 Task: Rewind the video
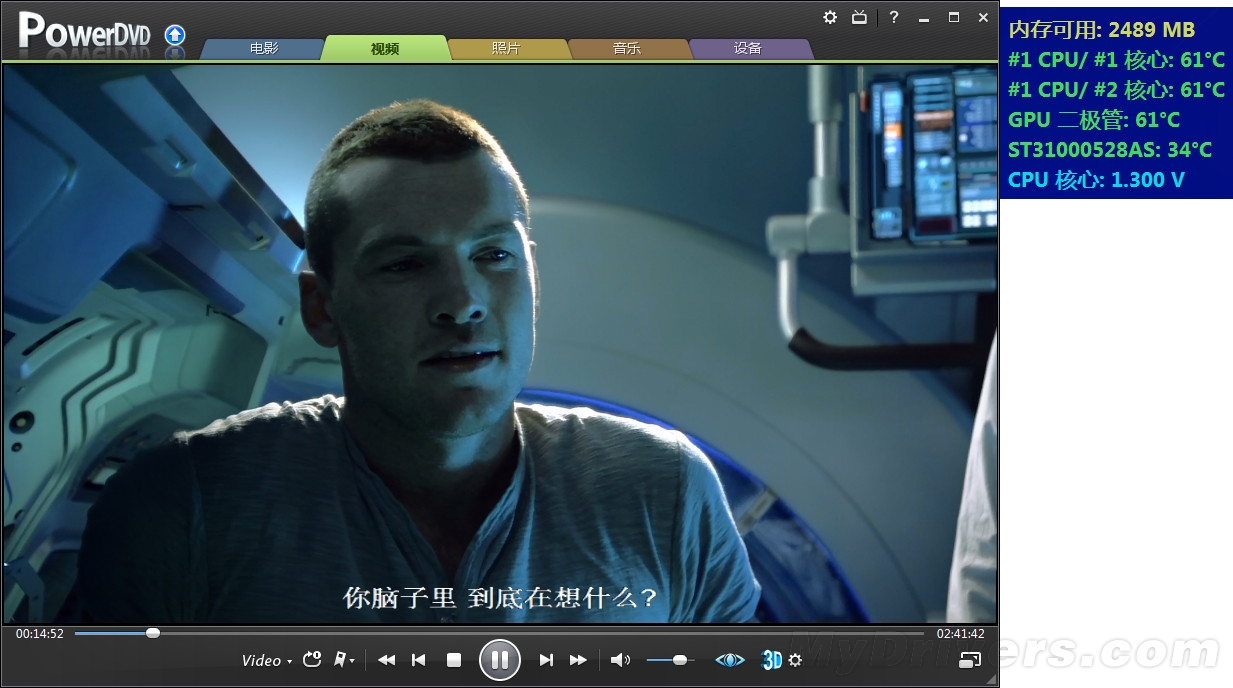(x=386, y=660)
